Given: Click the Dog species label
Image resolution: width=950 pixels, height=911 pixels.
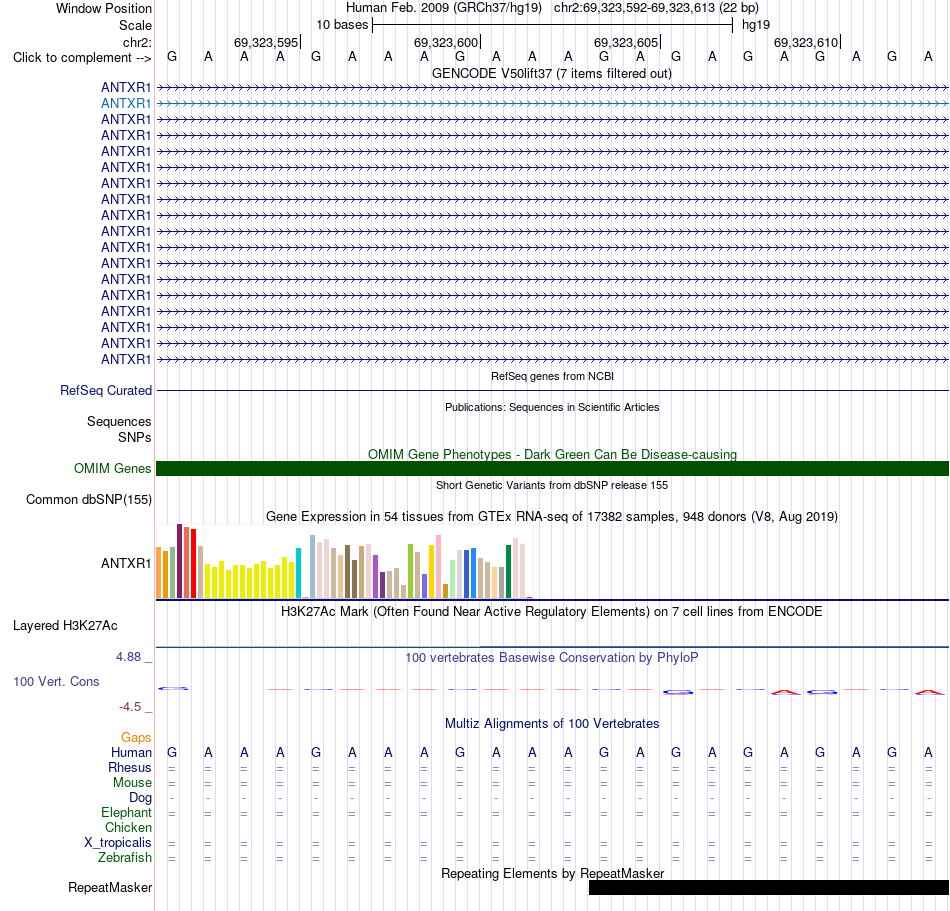Looking at the screenshot, I should (x=141, y=798).
